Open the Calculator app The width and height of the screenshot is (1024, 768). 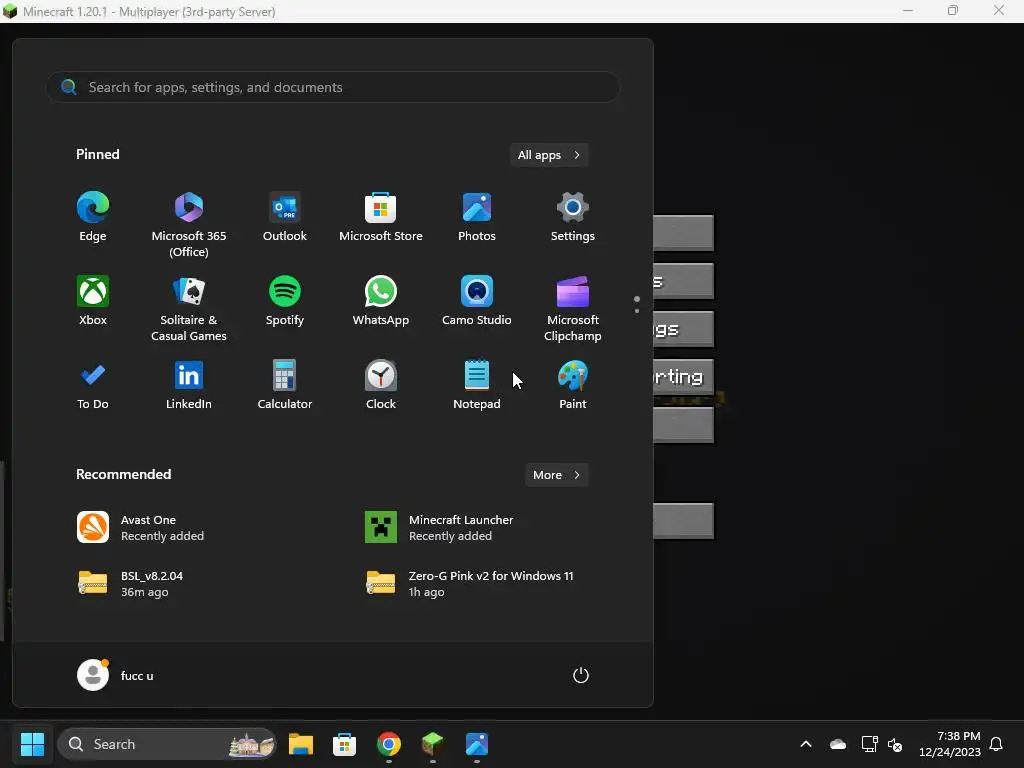pos(285,385)
